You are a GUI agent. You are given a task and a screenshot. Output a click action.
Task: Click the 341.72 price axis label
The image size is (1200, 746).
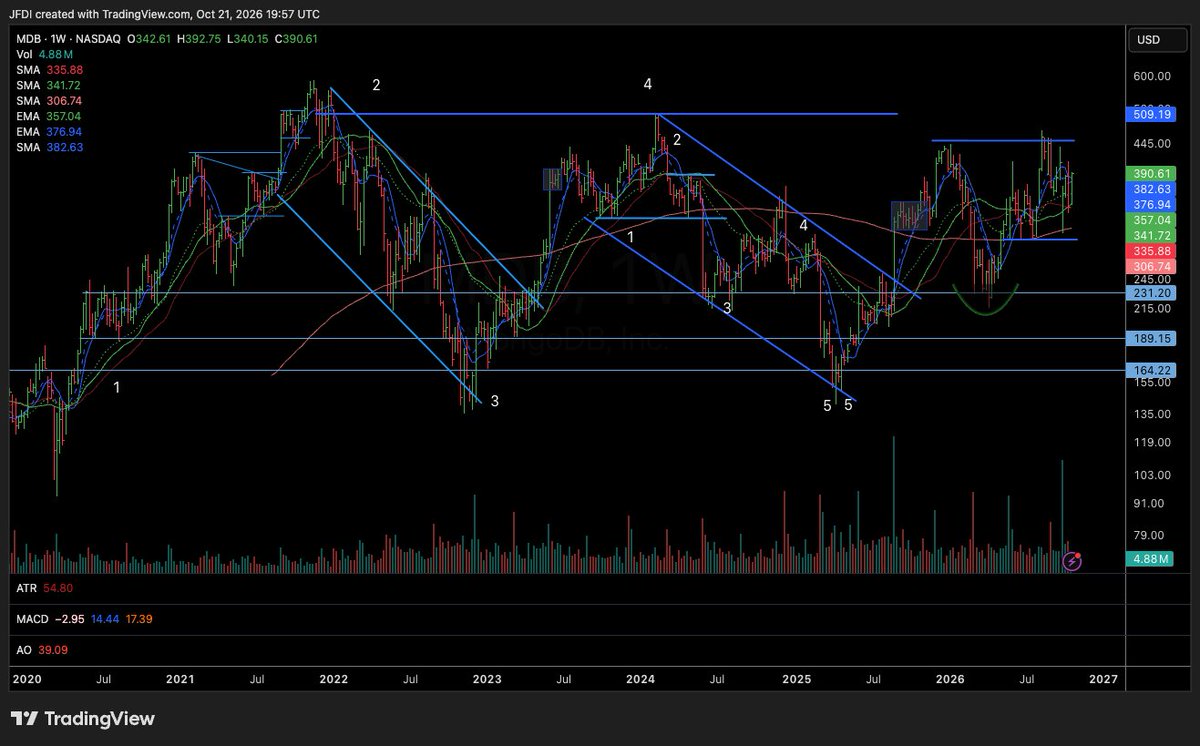click(x=1152, y=235)
